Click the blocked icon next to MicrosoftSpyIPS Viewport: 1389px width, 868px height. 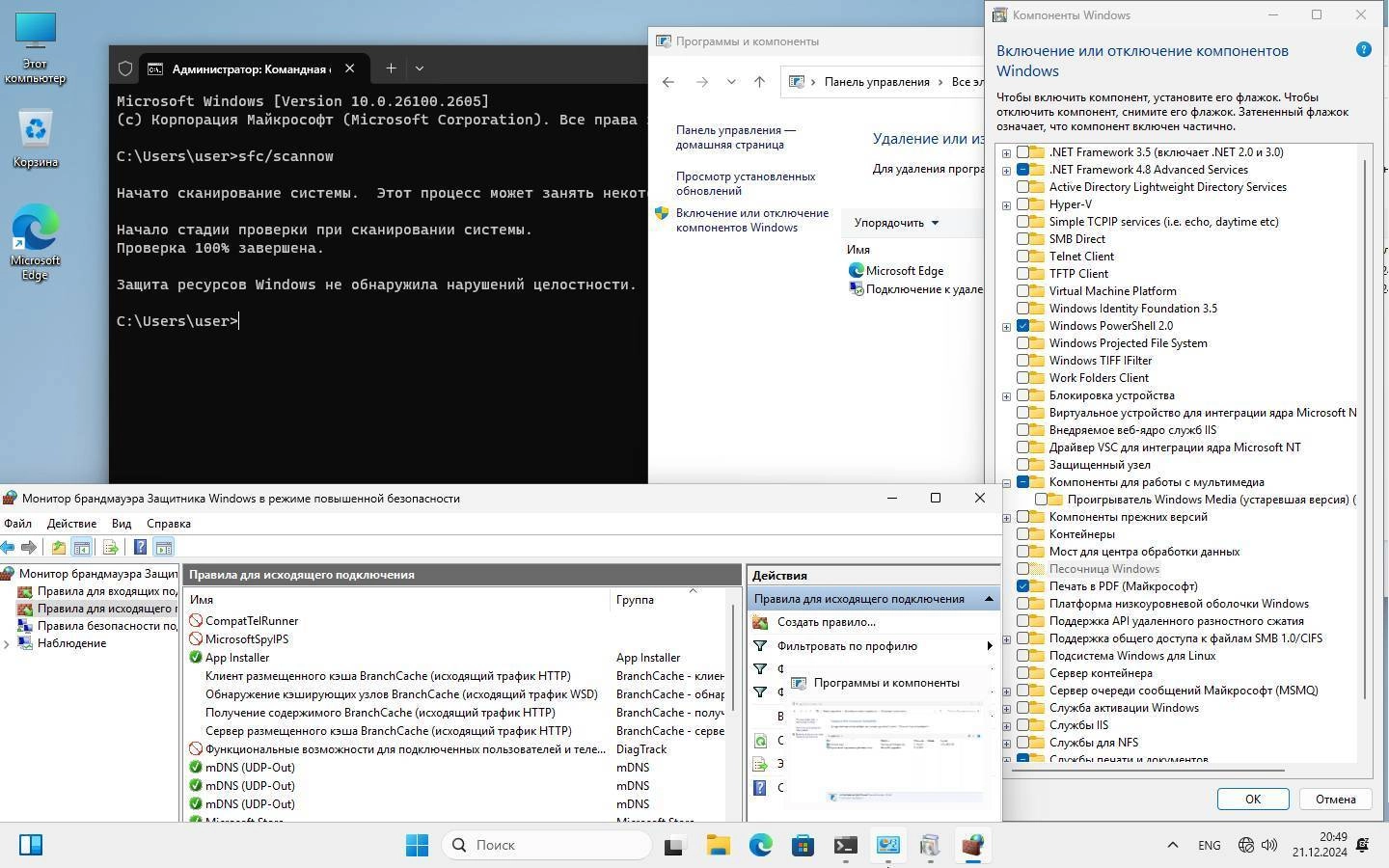196,639
